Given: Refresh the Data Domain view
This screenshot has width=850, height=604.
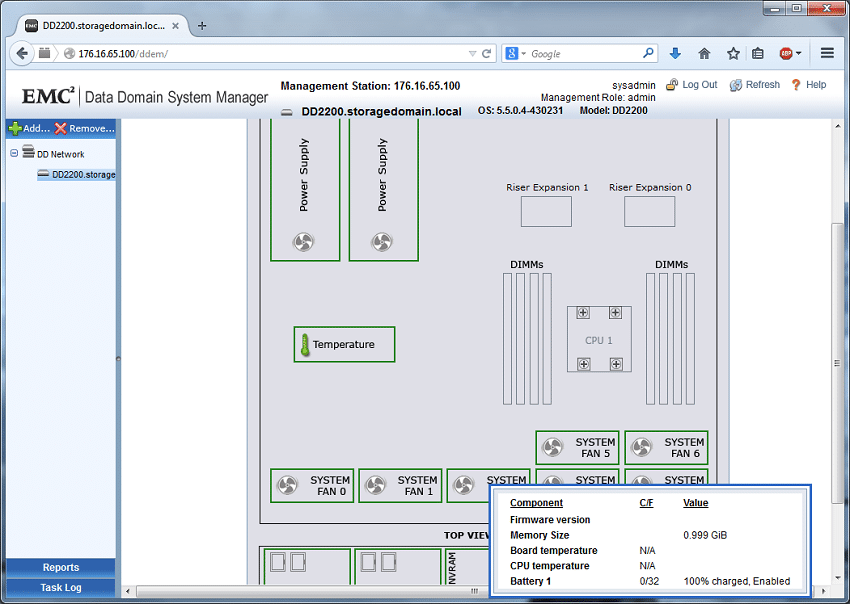Looking at the screenshot, I should pos(755,85).
